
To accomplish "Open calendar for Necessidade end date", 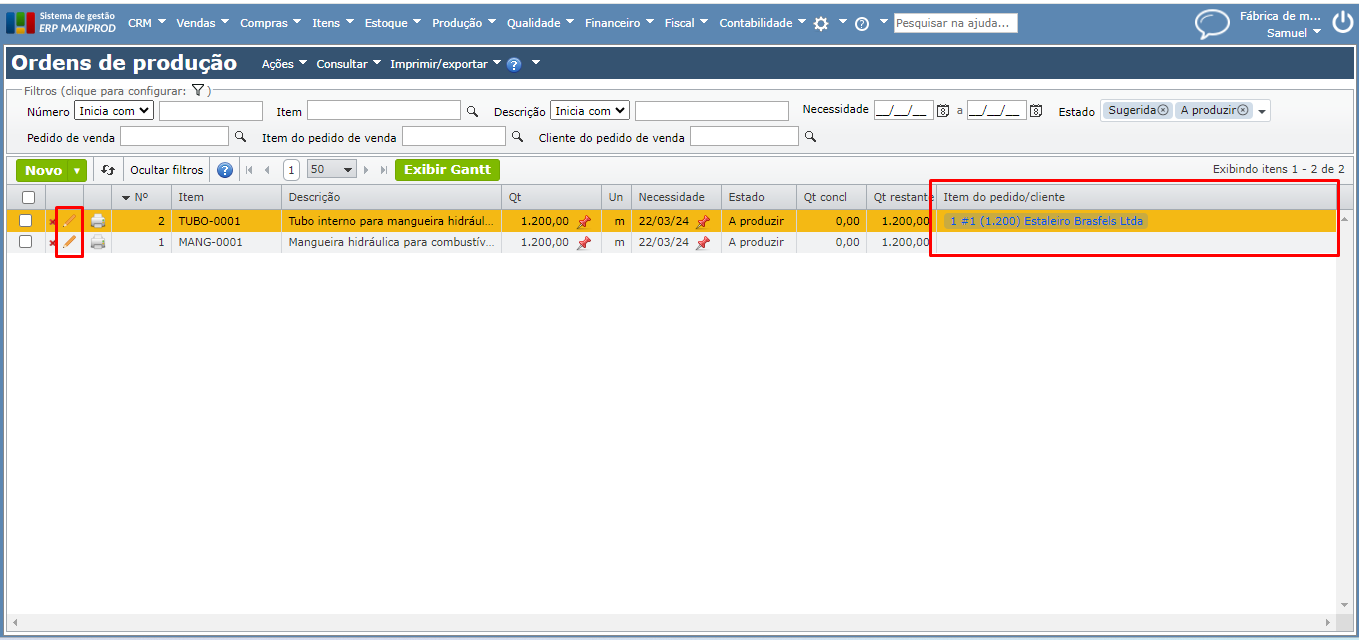I will point(1036,111).
